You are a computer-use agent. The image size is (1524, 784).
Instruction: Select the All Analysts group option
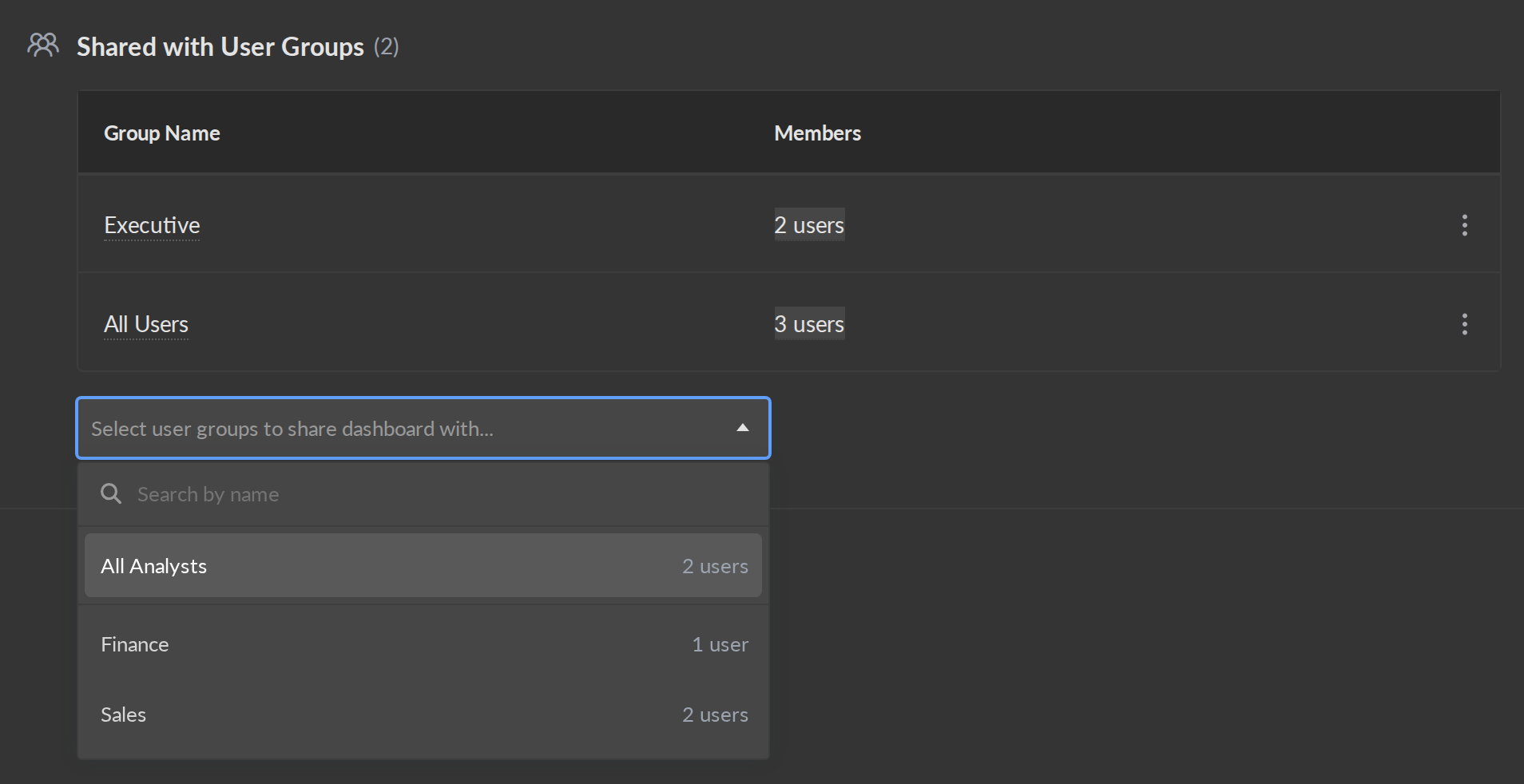tap(423, 565)
